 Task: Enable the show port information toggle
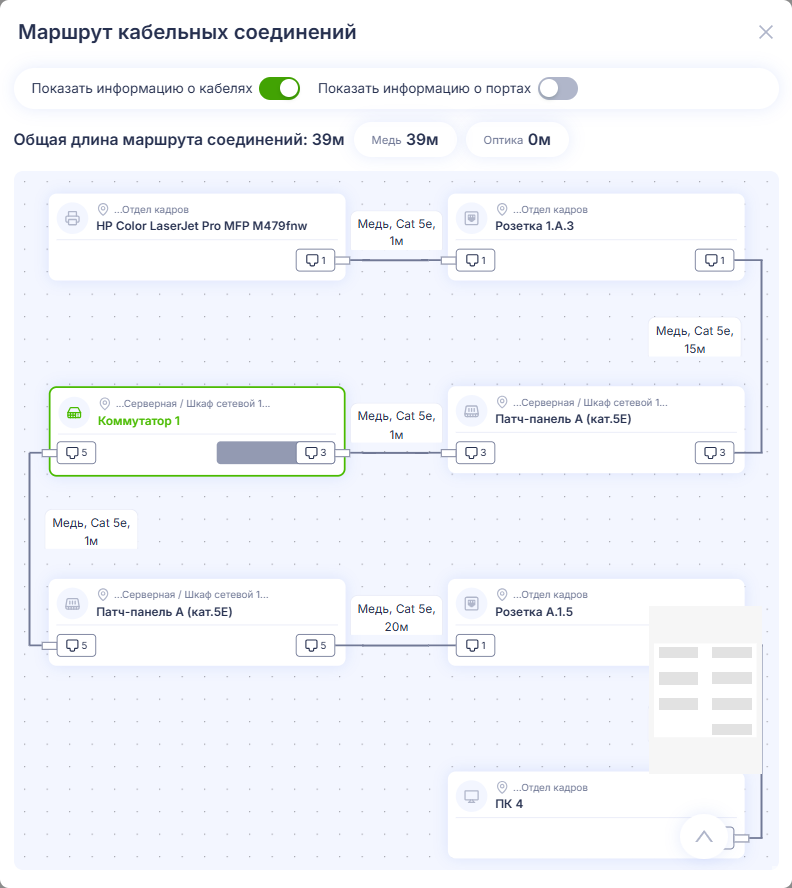pyautogui.click(x=558, y=88)
